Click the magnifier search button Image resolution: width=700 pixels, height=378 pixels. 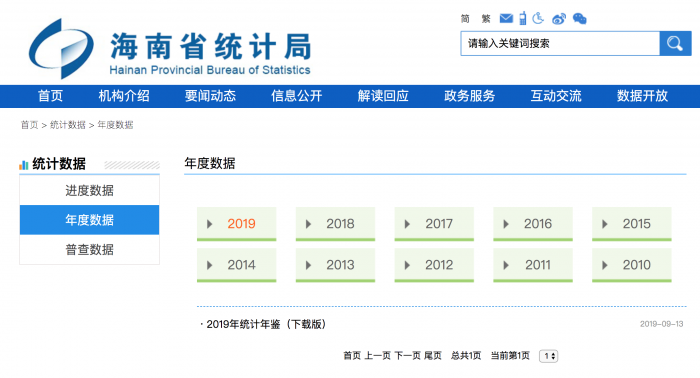(675, 43)
